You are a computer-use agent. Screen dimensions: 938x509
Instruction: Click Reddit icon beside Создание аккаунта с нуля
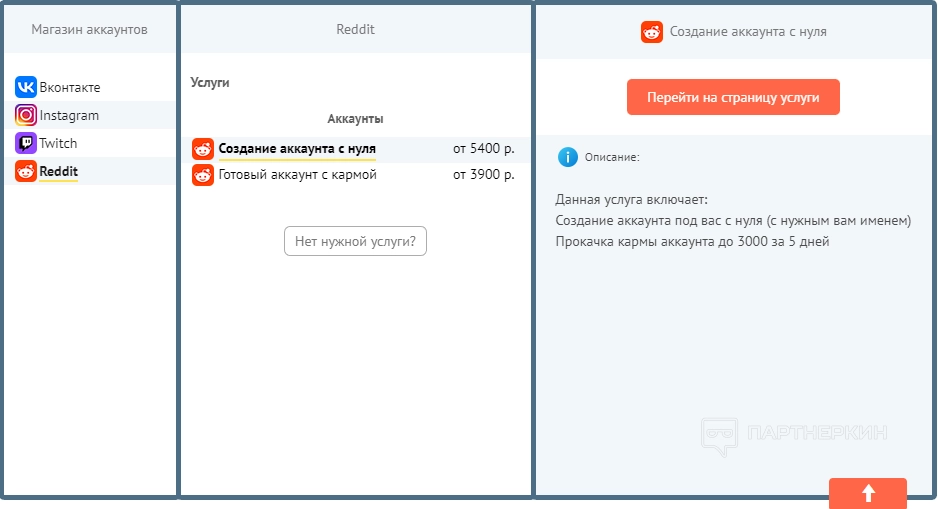203,149
